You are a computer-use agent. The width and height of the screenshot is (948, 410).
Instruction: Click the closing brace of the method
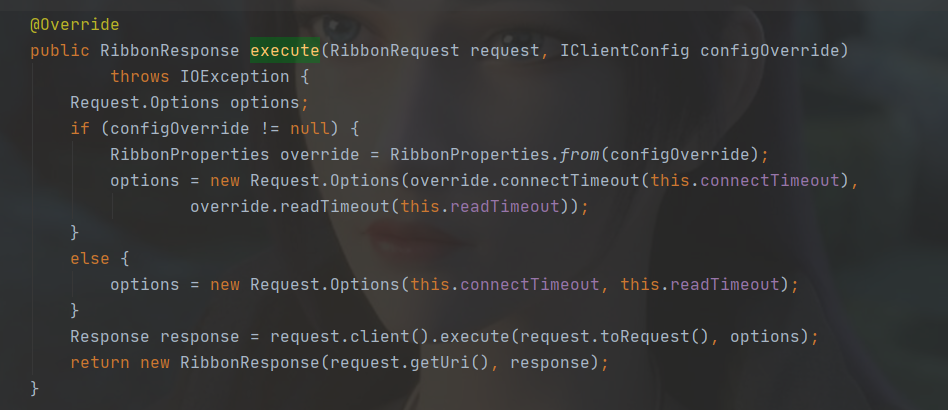[34, 388]
